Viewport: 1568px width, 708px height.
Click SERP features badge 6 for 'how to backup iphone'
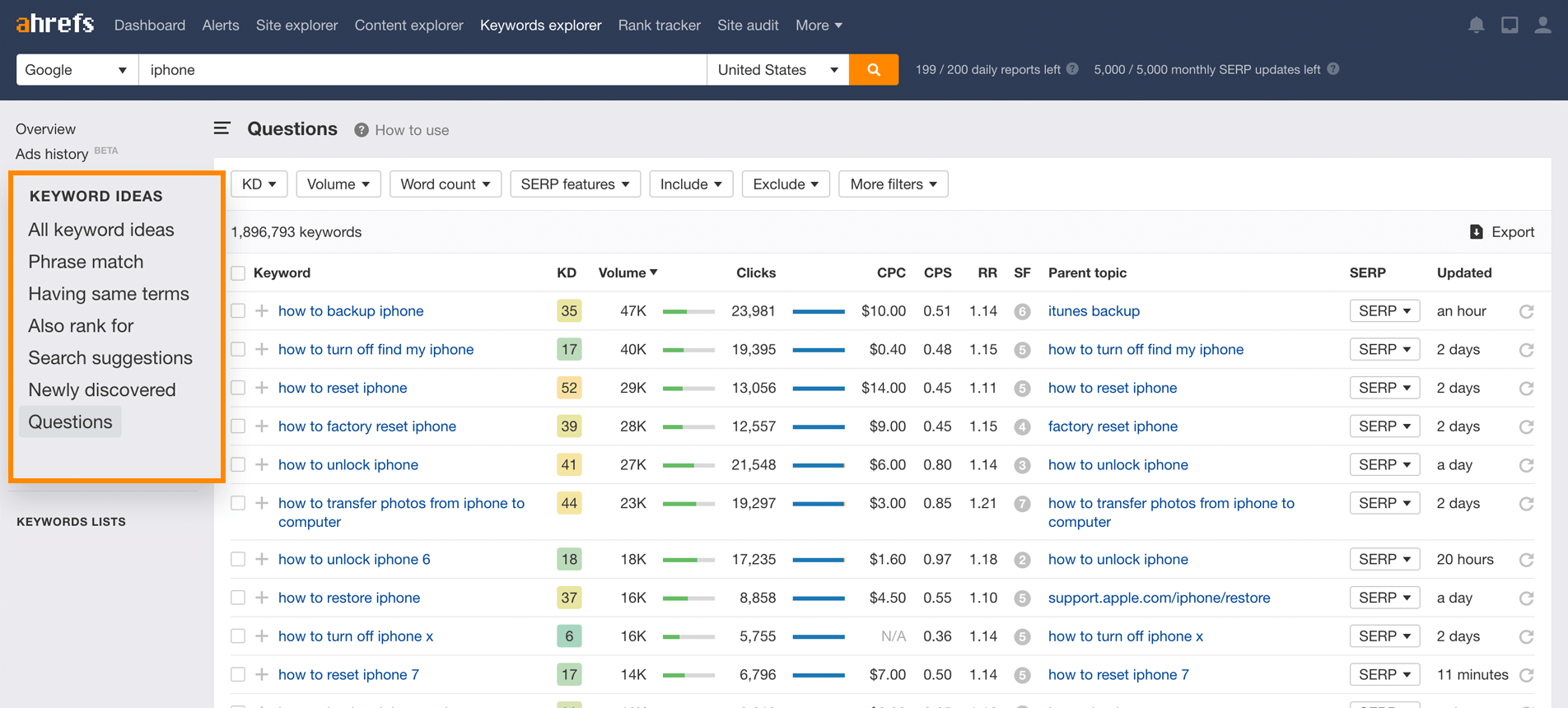coord(1022,311)
